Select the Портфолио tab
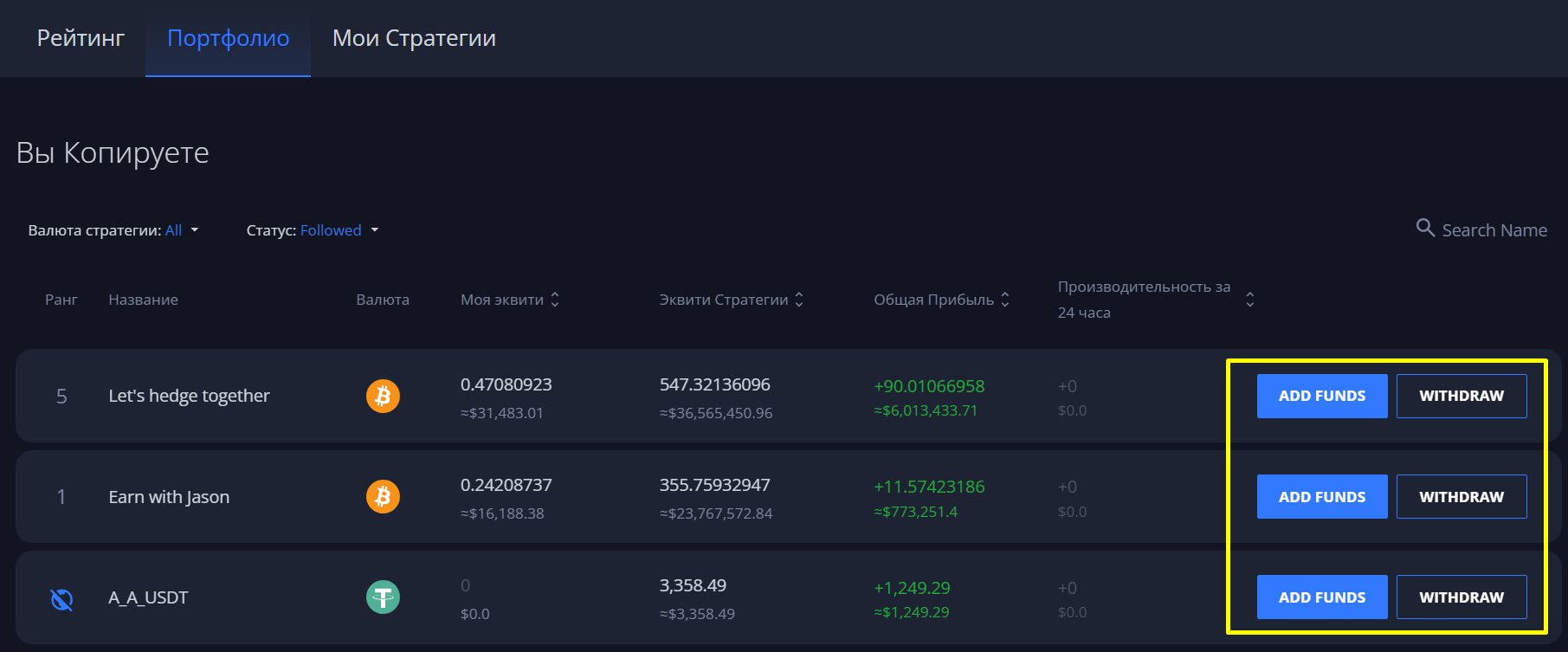1568x652 pixels. pos(228,38)
